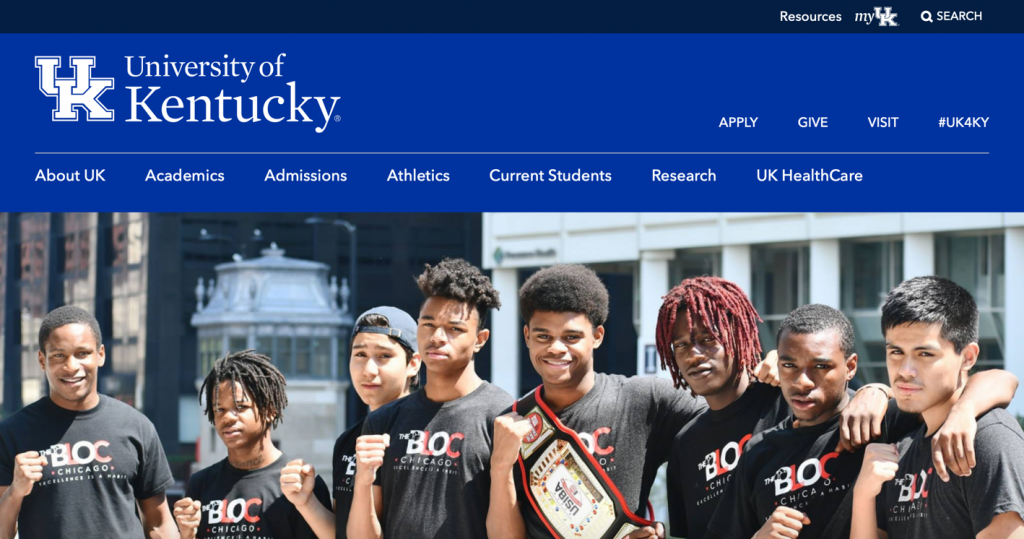Open the Athletics menu item
1024x539 pixels.
coord(418,175)
